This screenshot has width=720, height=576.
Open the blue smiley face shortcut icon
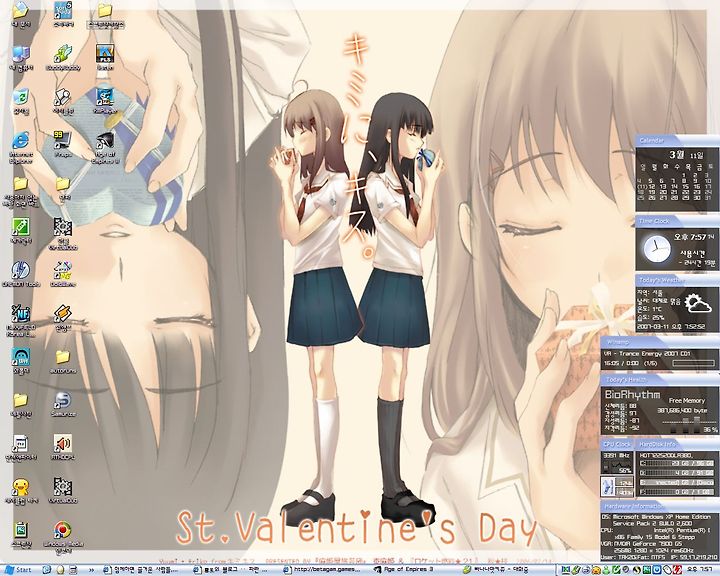click(x=21, y=359)
